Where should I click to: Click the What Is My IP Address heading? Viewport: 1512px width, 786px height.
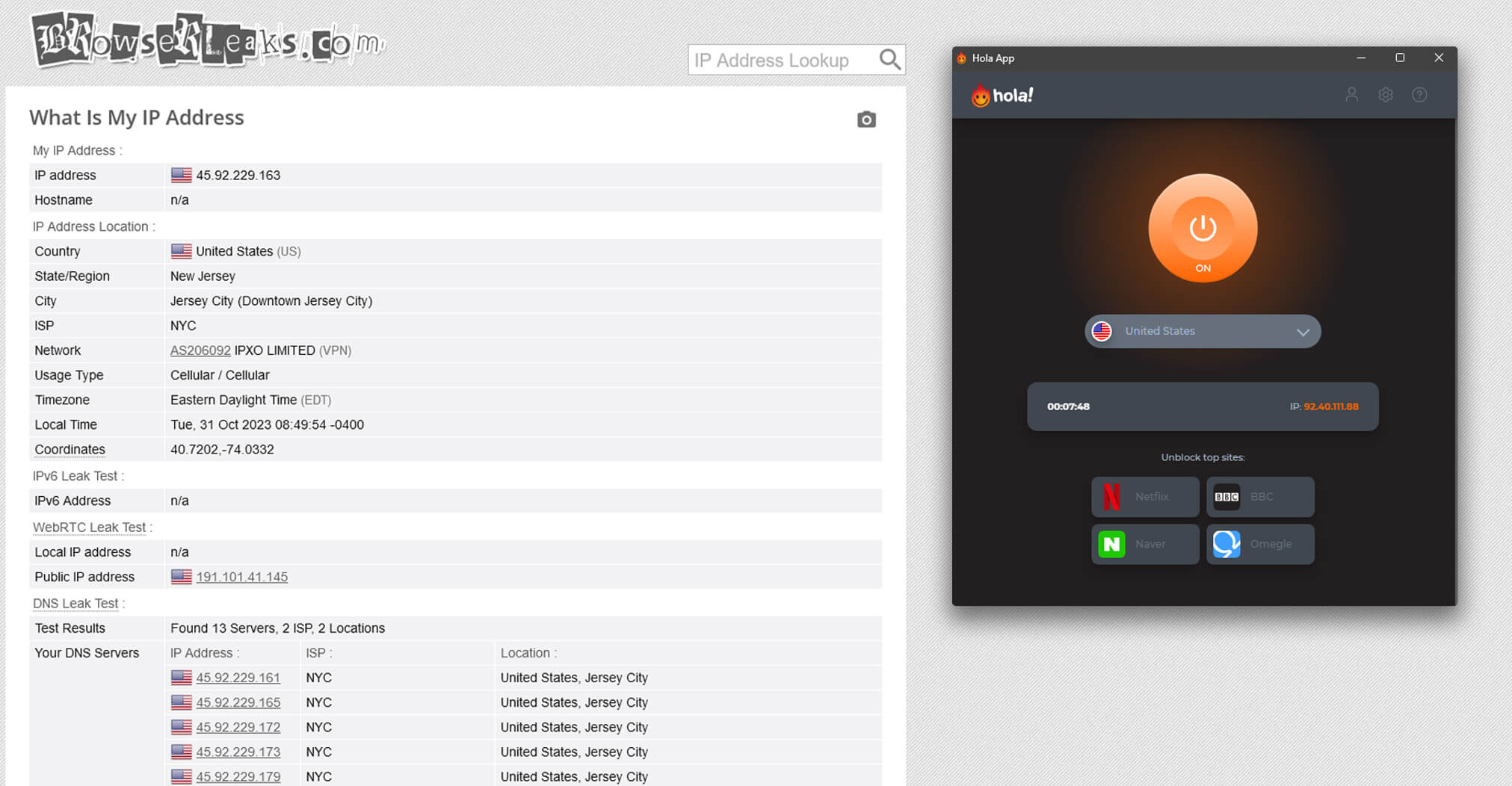[x=137, y=117]
